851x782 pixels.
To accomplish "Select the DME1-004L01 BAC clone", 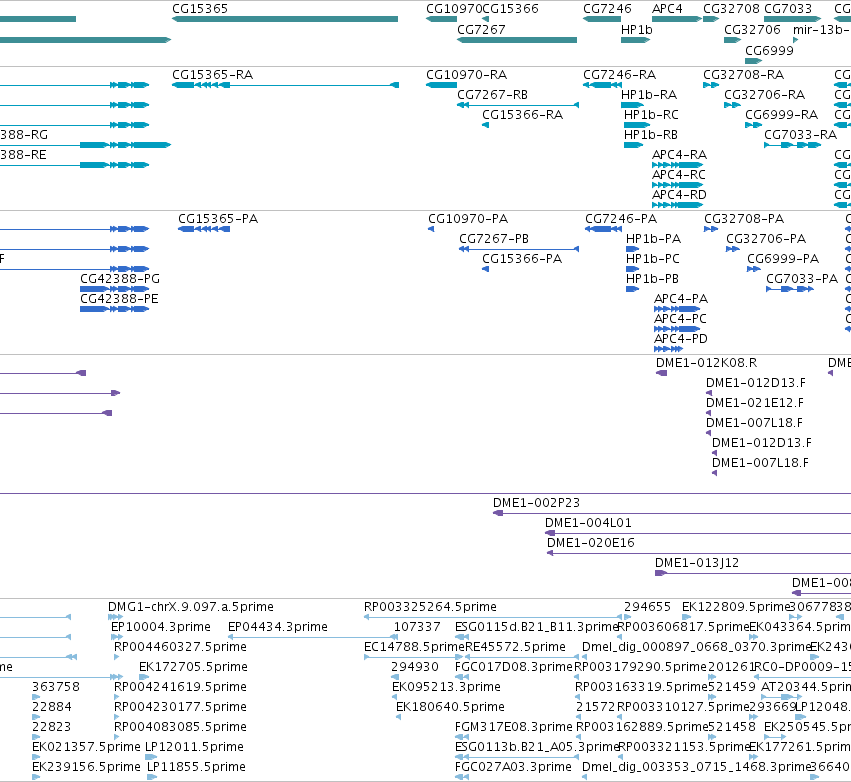I will [x=698, y=533].
